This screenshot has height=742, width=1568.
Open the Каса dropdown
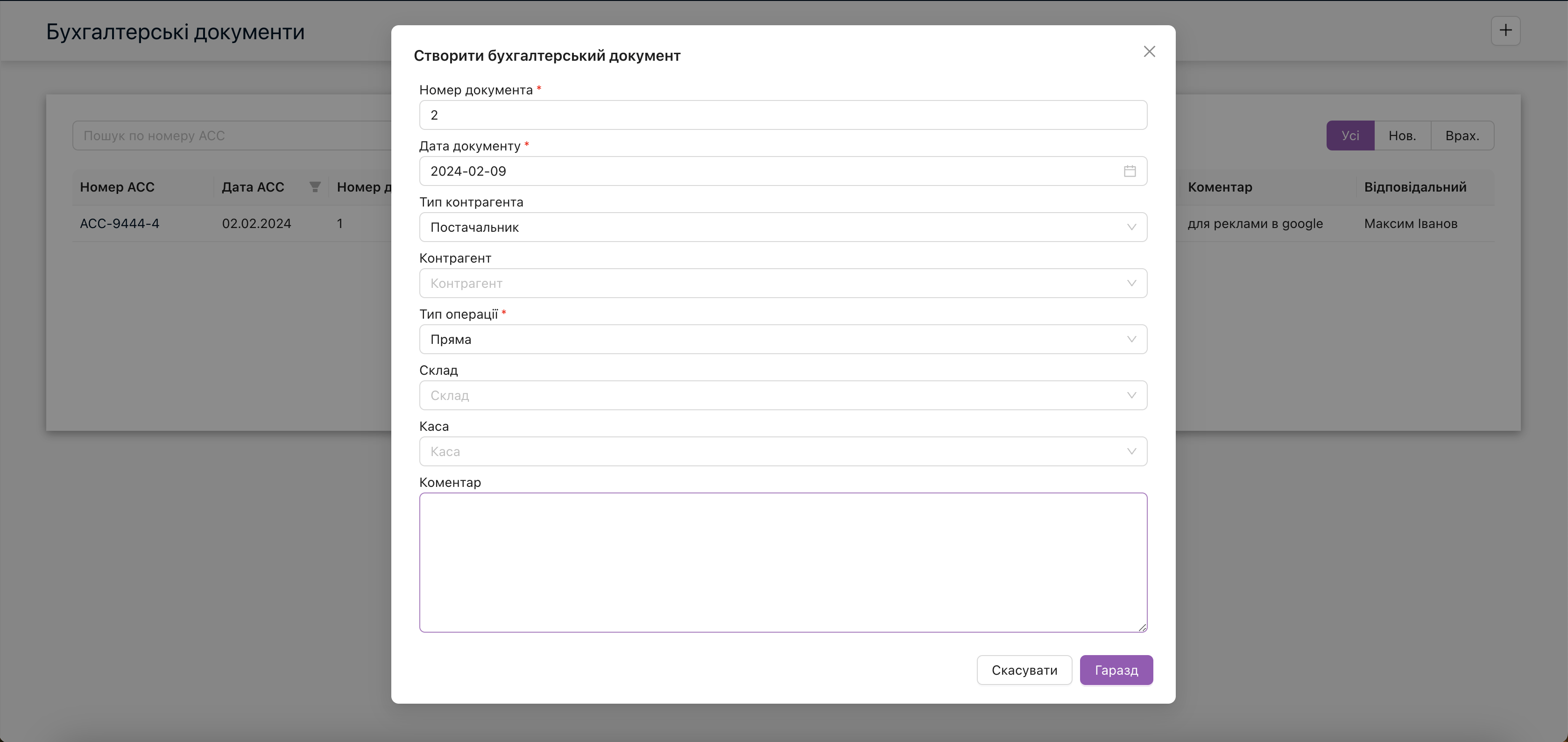click(x=782, y=451)
